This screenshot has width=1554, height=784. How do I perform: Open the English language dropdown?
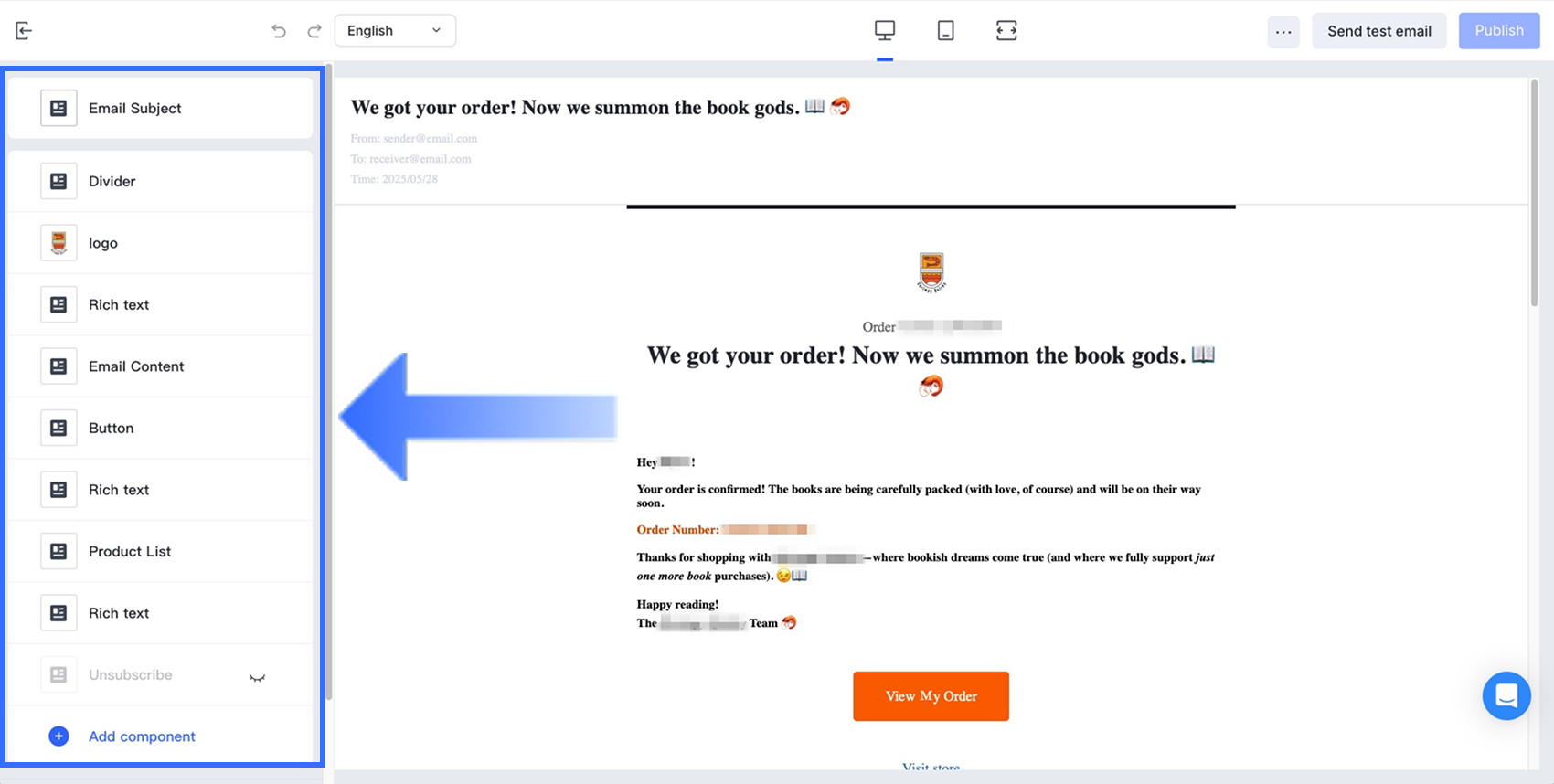click(395, 30)
